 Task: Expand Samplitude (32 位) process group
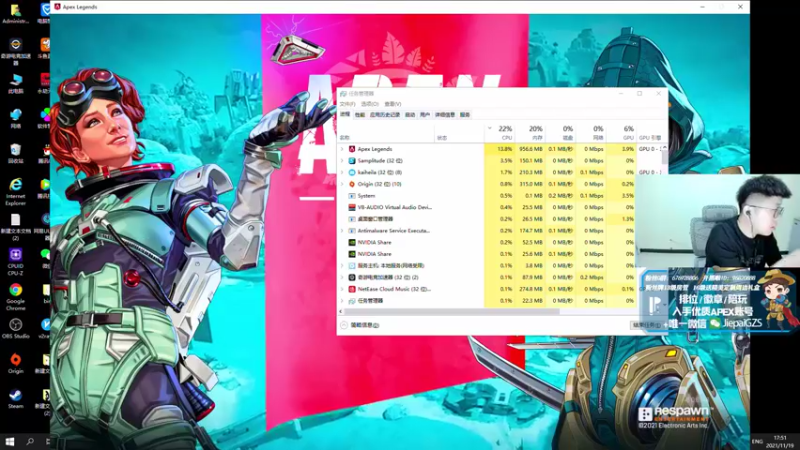[342, 161]
